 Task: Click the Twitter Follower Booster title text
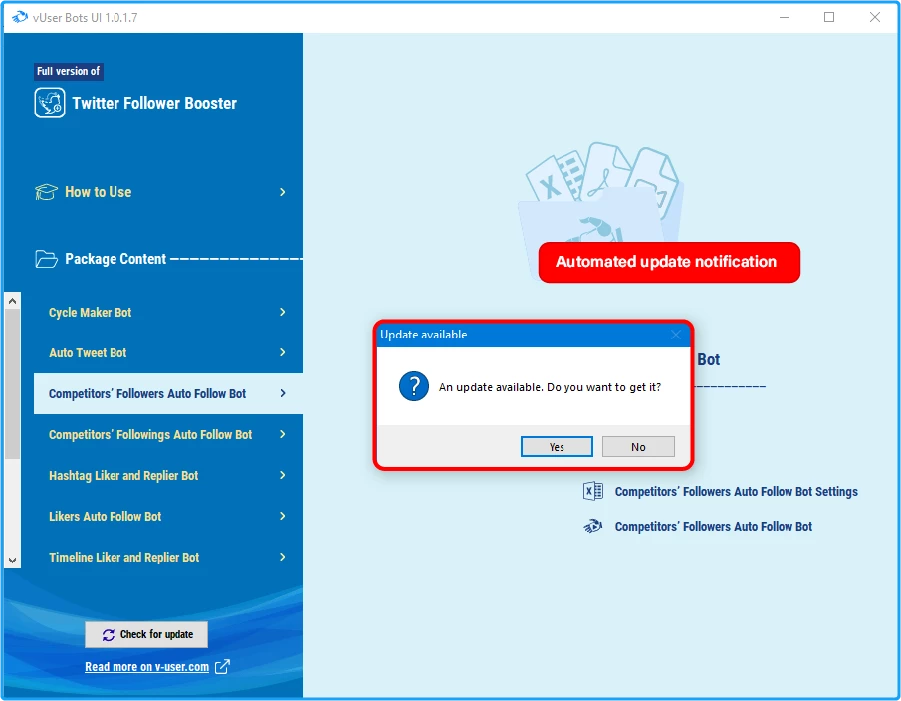[155, 103]
